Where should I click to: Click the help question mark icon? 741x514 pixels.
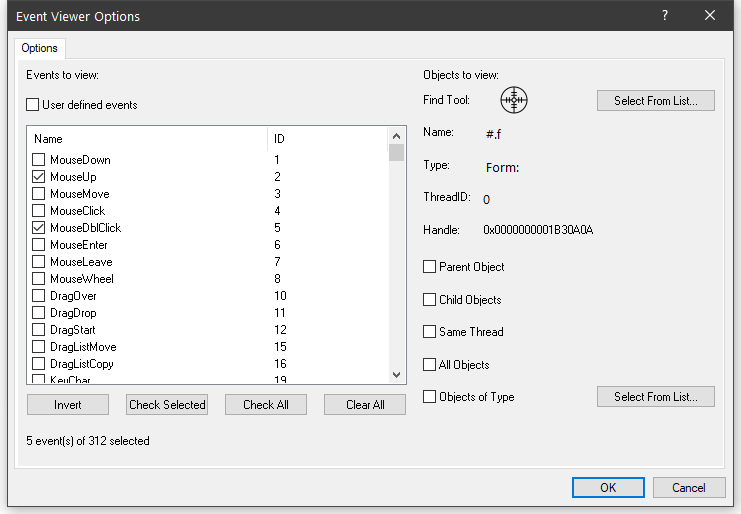pos(665,16)
